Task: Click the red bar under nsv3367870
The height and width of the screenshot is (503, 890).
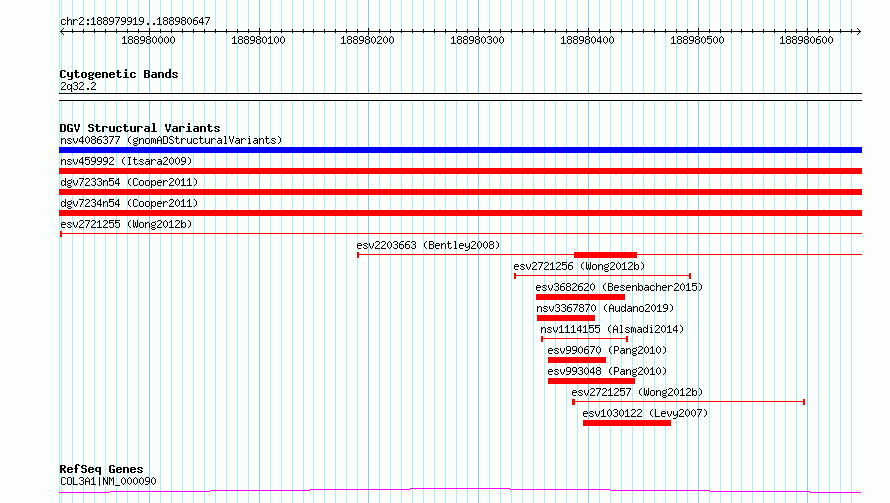Action: 566,318
